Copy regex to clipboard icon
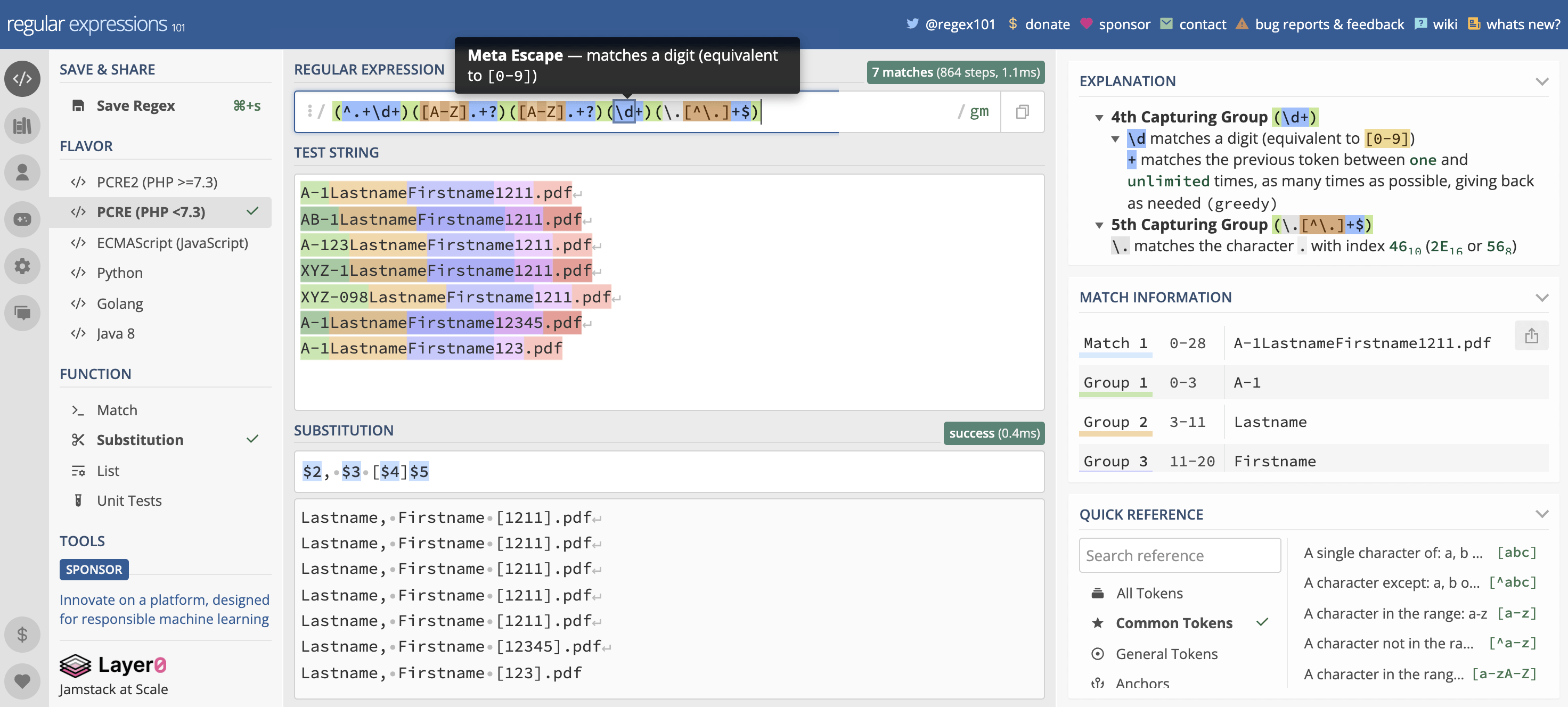The height and width of the screenshot is (707, 1568). click(x=1022, y=112)
